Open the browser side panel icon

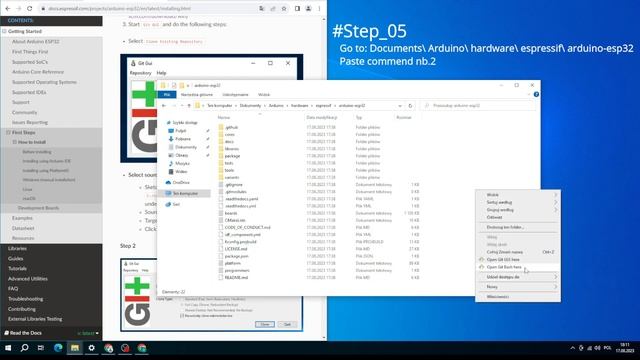click(x=297, y=9)
